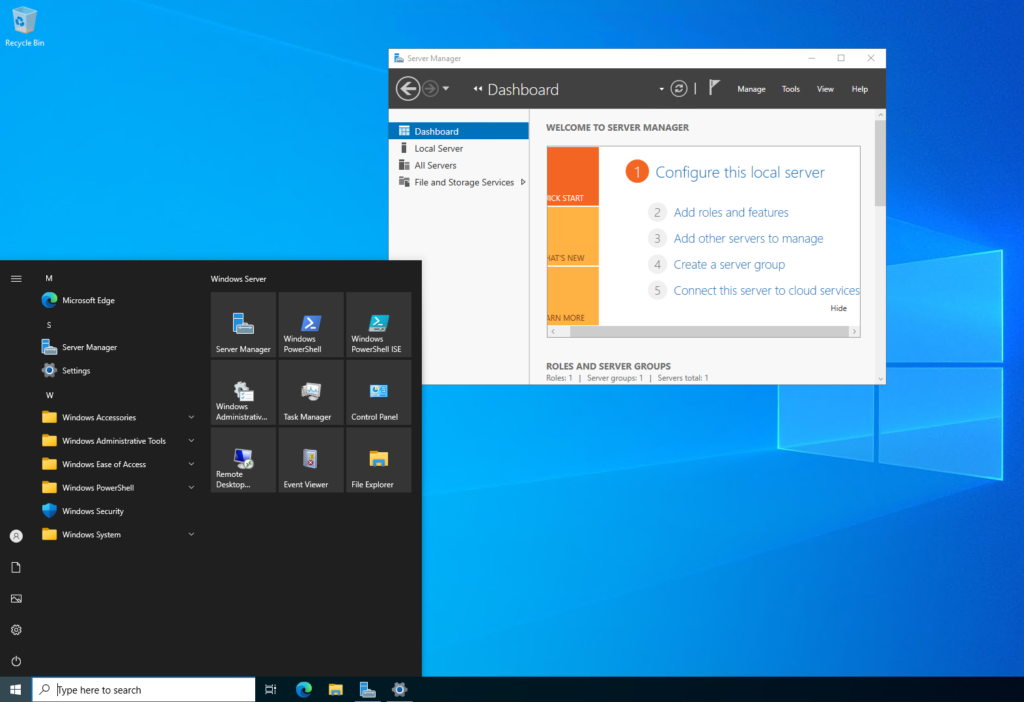Open Task View on the taskbar
The height and width of the screenshot is (702, 1024).
click(x=270, y=690)
